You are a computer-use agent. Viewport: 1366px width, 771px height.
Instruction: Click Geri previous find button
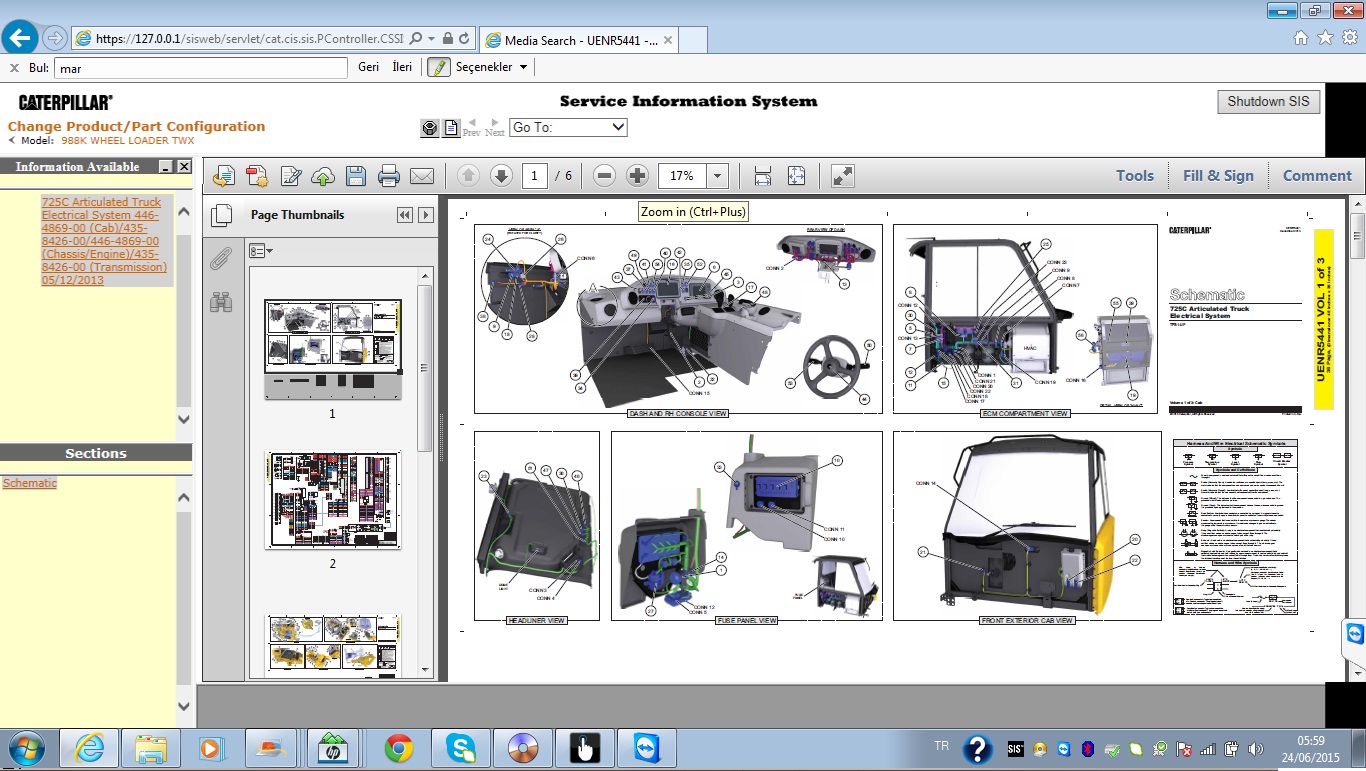click(x=368, y=67)
